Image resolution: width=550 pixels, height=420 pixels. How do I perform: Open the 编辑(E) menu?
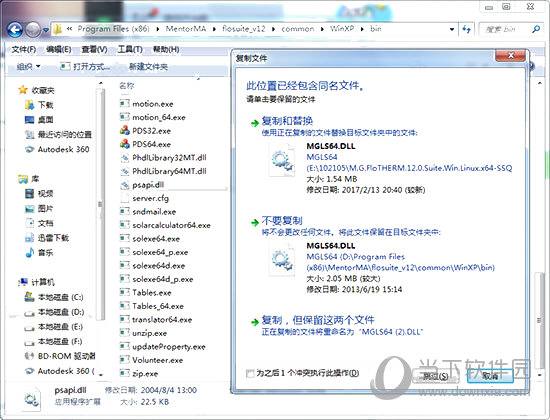click(59, 49)
